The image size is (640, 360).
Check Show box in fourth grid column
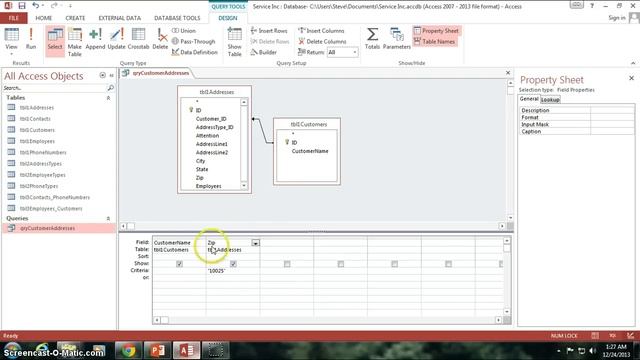click(341, 264)
